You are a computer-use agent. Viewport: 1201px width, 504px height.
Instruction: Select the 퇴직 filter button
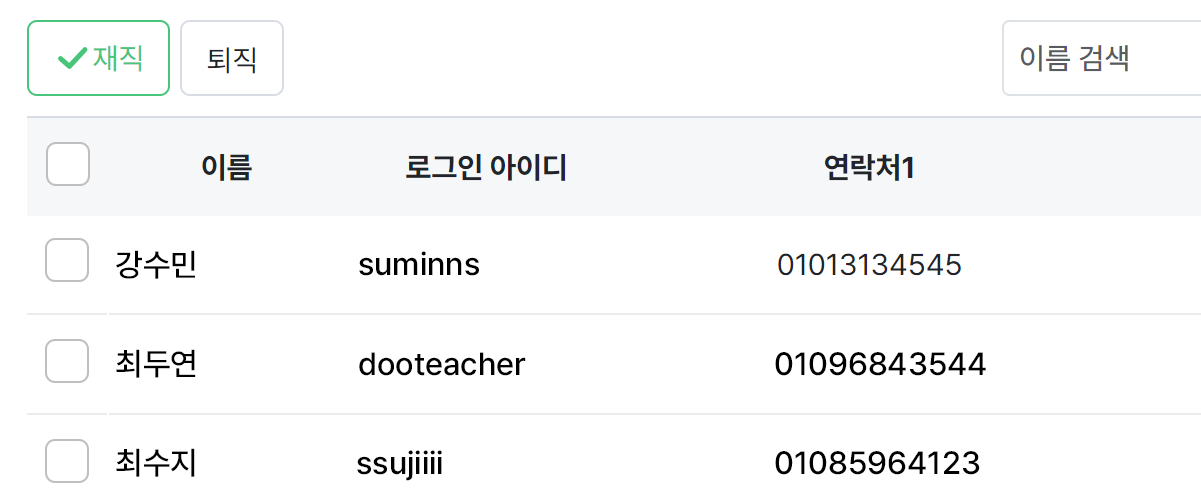pyautogui.click(x=232, y=59)
